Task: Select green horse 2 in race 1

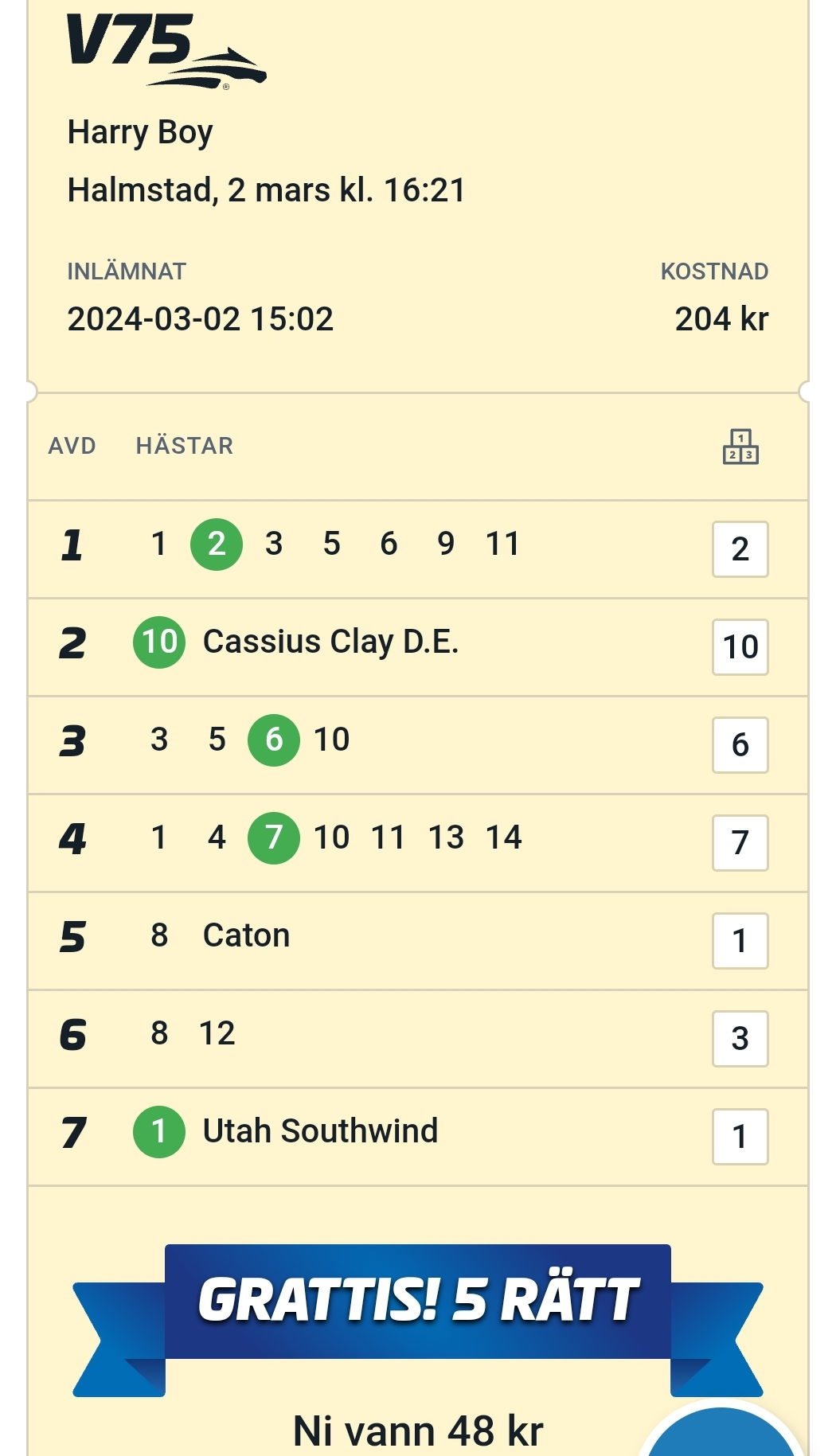Action: pyautogui.click(x=217, y=544)
